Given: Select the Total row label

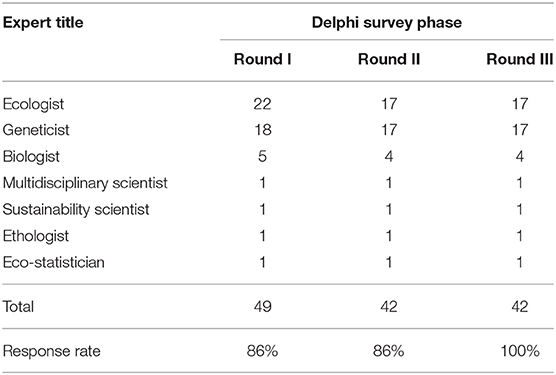Looking at the screenshot, I should point(18,307).
